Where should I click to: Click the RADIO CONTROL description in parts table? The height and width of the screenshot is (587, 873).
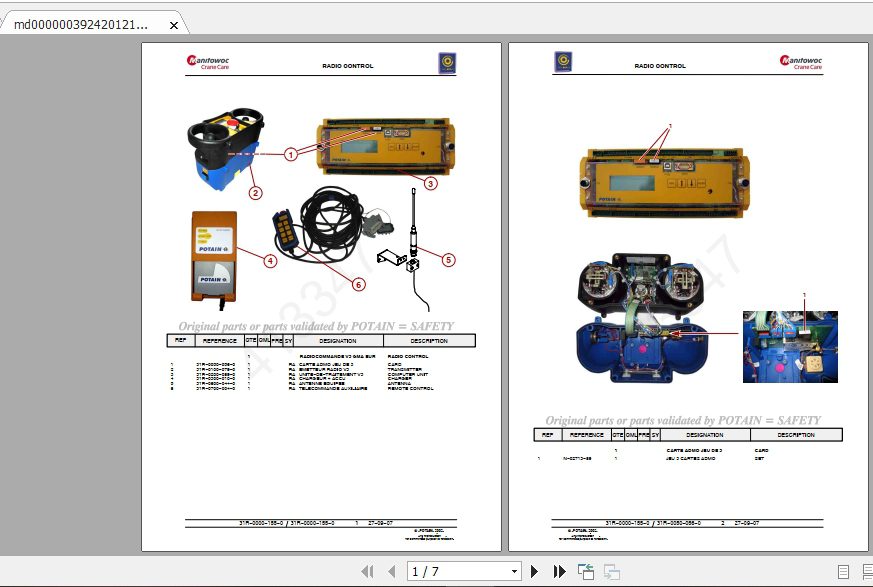tap(408, 356)
